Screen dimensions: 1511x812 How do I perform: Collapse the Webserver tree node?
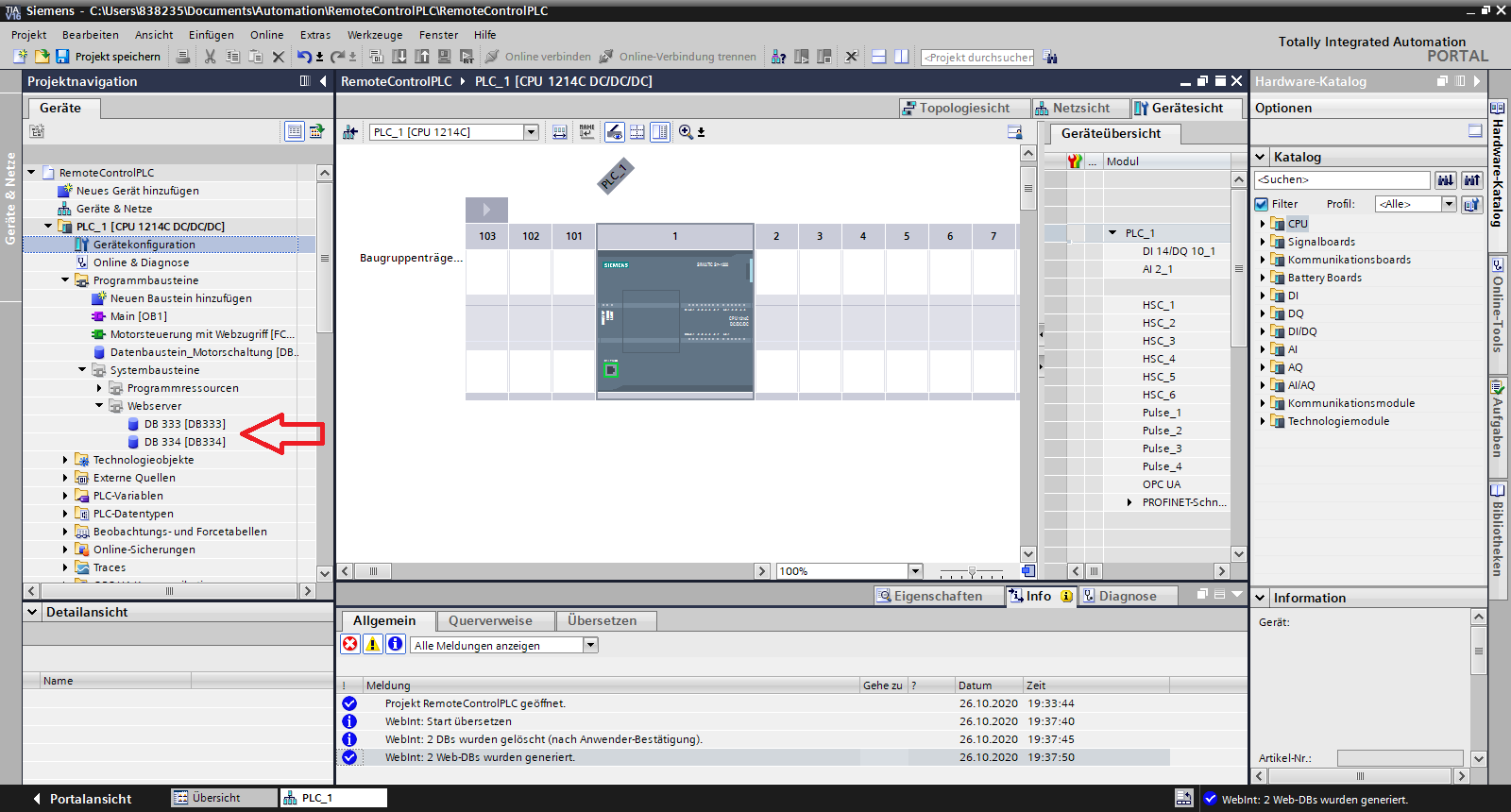(x=99, y=406)
